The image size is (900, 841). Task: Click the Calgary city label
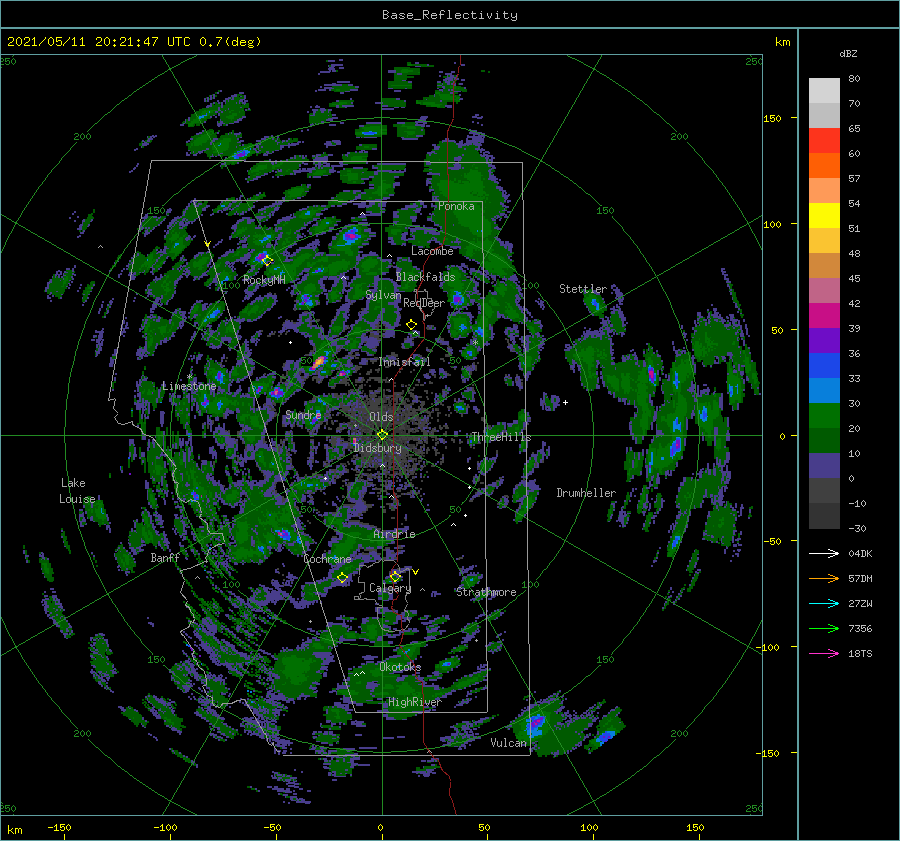pyautogui.click(x=390, y=588)
